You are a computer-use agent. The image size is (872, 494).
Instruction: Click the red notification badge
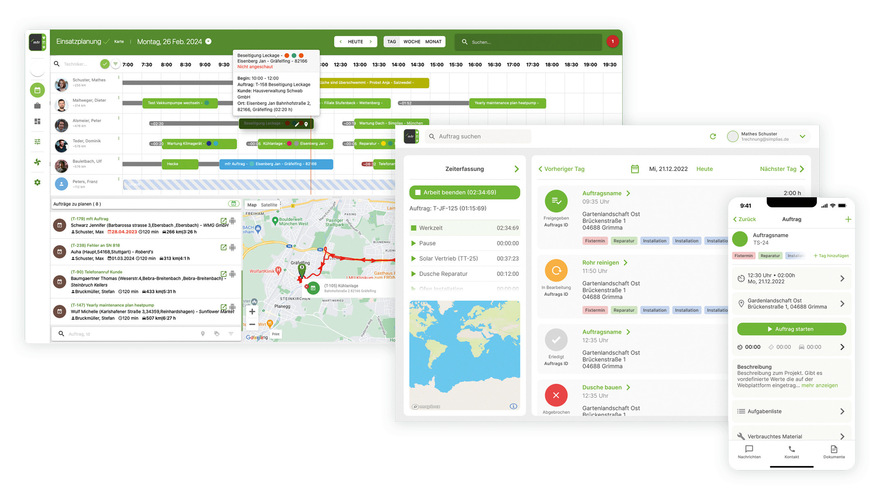[612, 42]
